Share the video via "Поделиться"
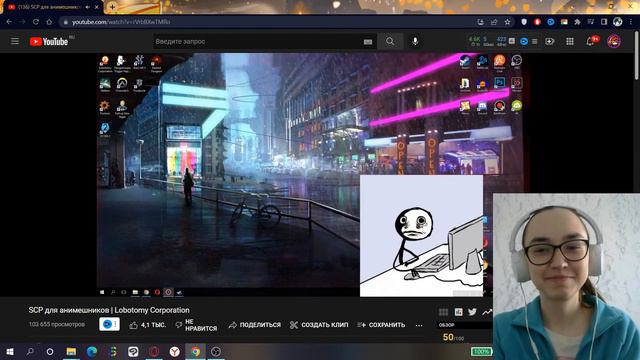 click(255, 325)
